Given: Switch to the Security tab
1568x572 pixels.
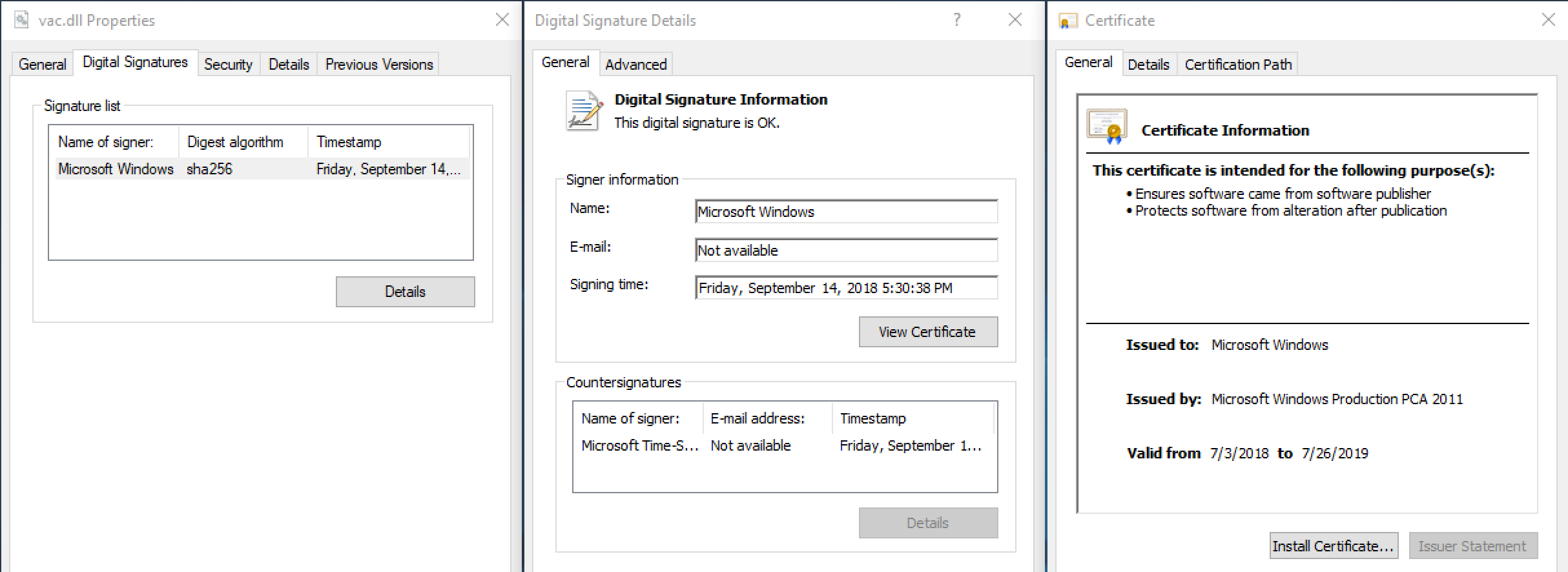Looking at the screenshot, I should (x=228, y=65).
